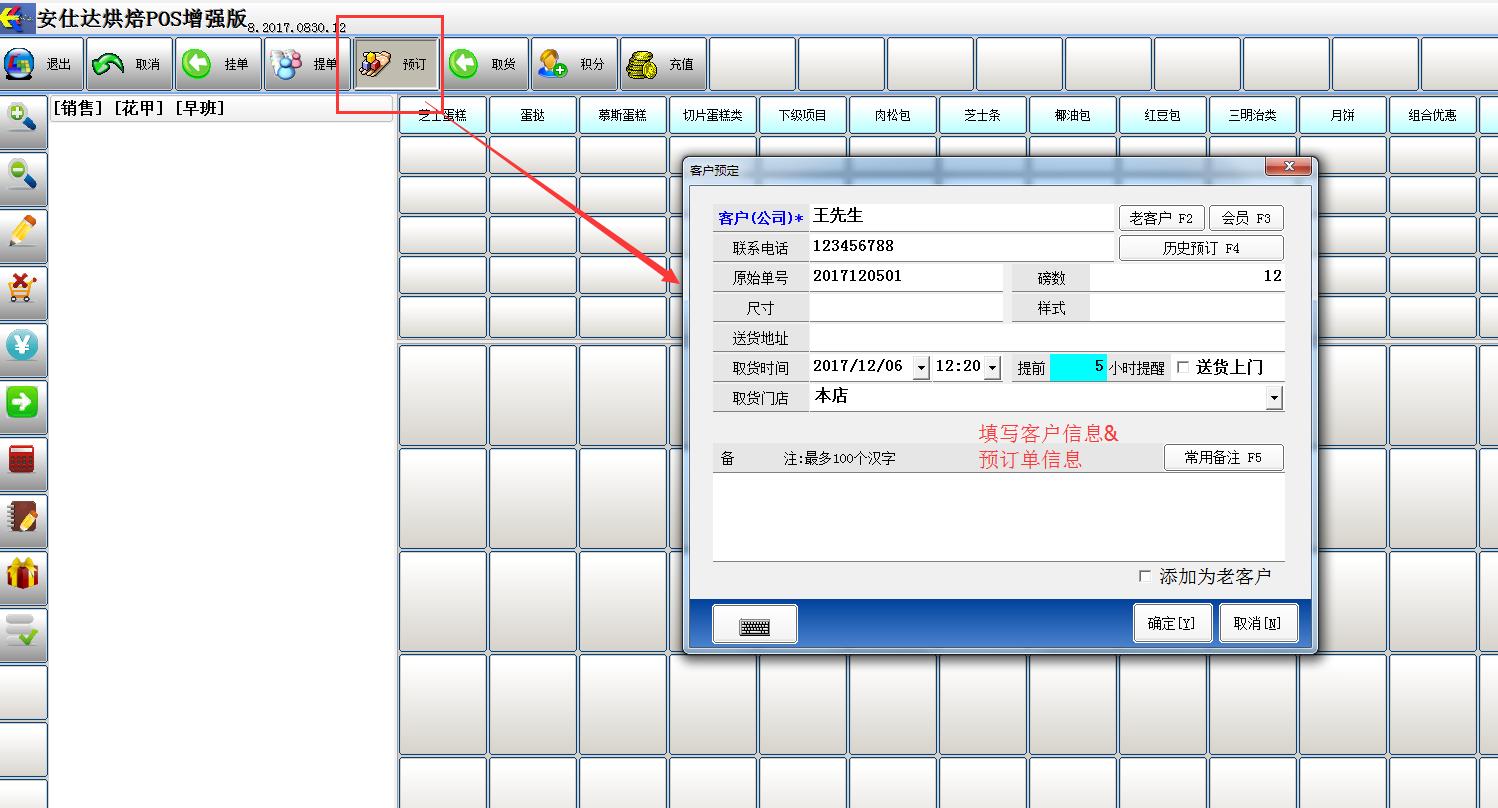Switch to 慕斯蛋糕 category
The width and height of the screenshot is (1498, 808).
[623, 115]
